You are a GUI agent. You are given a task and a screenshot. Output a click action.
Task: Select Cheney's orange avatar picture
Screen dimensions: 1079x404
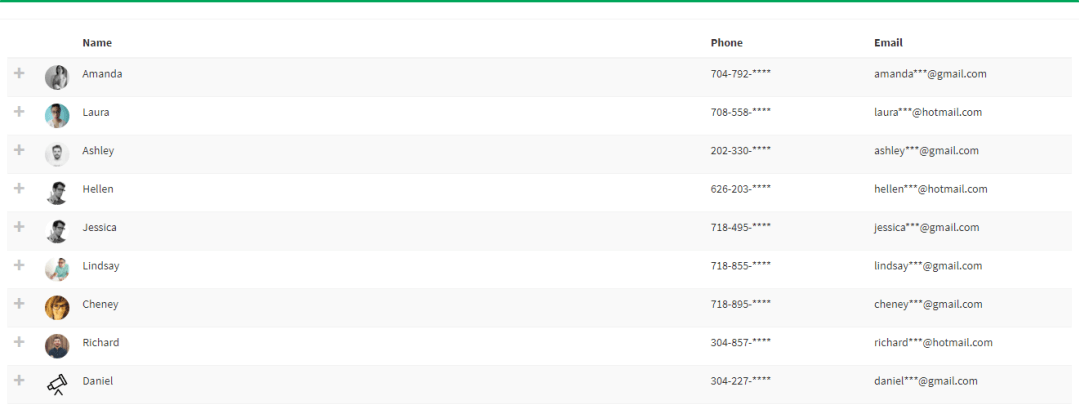pos(57,308)
